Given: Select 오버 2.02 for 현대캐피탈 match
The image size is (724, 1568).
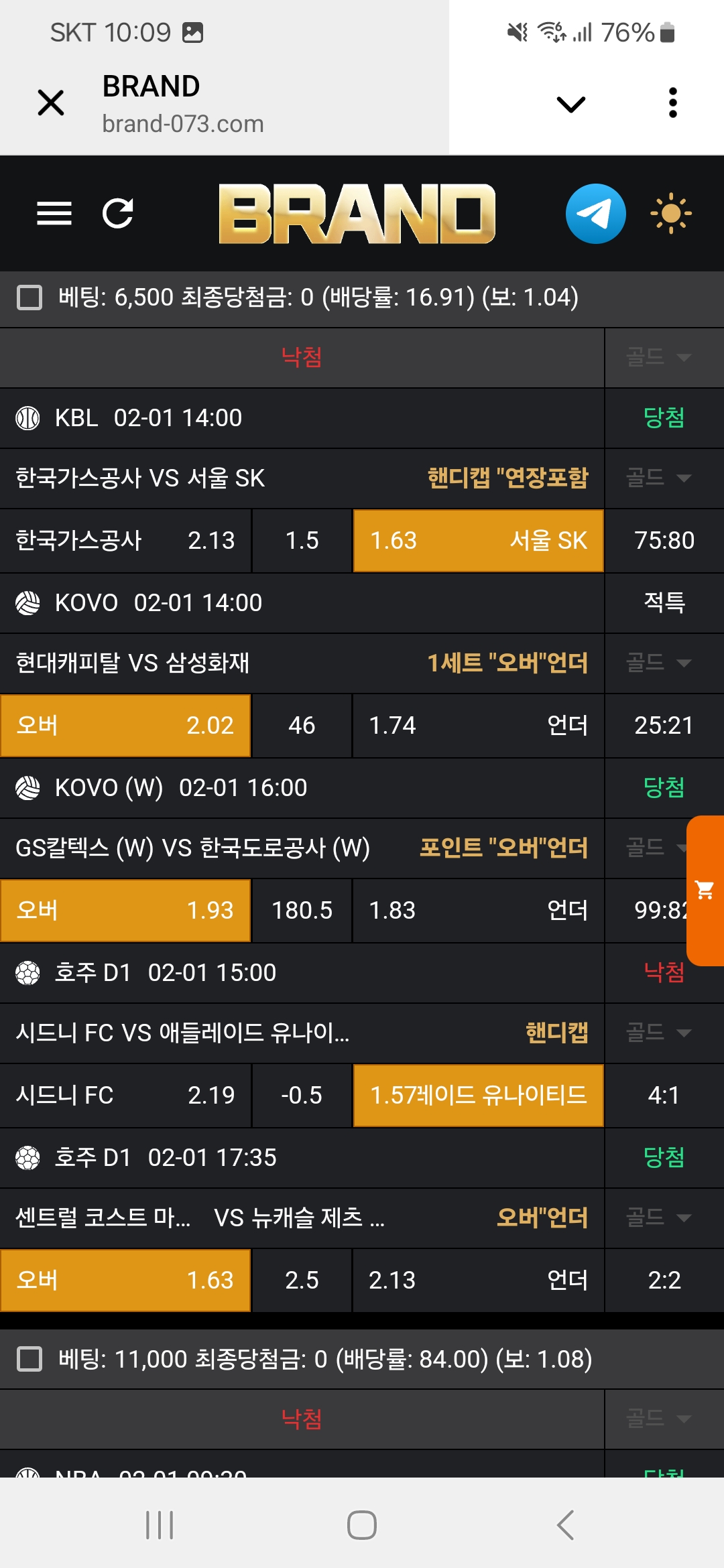Looking at the screenshot, I should click(125, 726).
